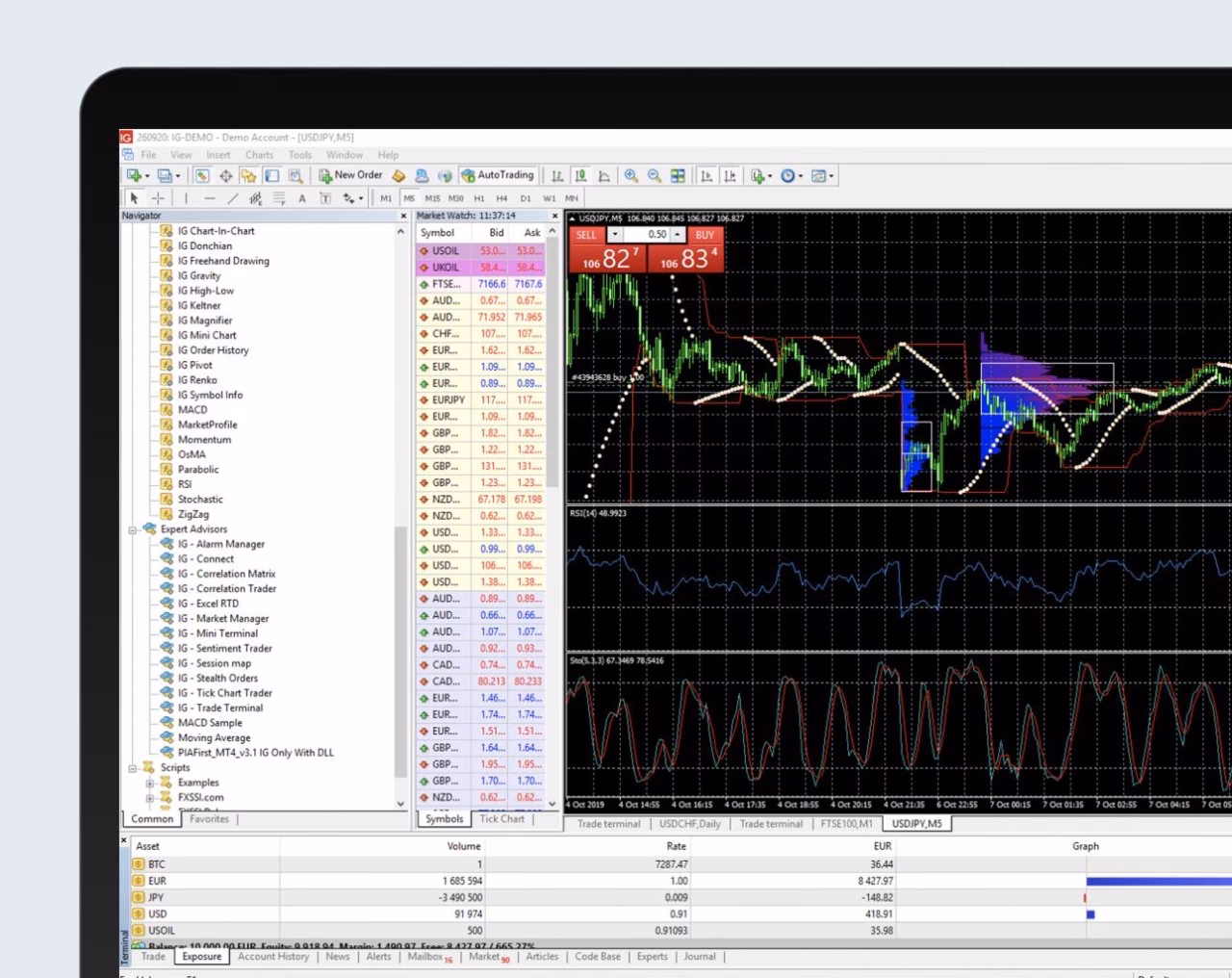Switch chart to line chart mode
Screen dimensions: 1232x978
tap(603, 175)
